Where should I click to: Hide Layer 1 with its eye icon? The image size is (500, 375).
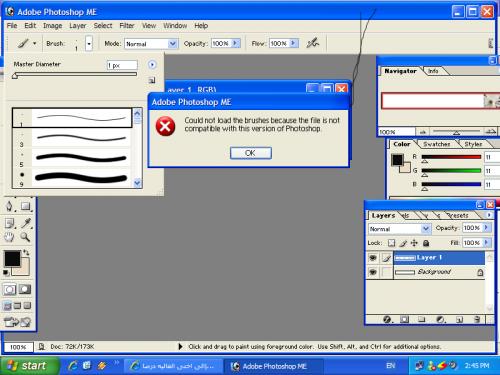(373, 258)
